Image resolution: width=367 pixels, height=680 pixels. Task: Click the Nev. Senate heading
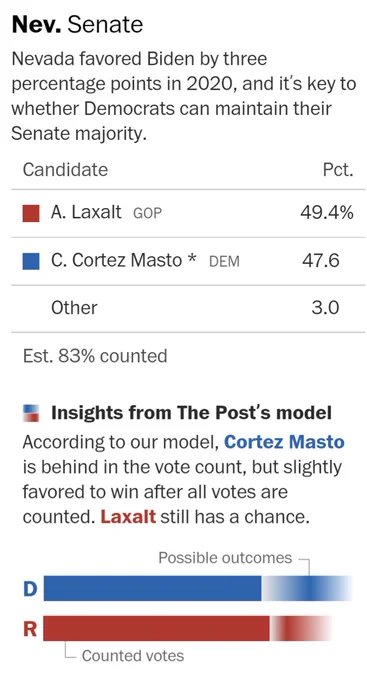point(77,25)
